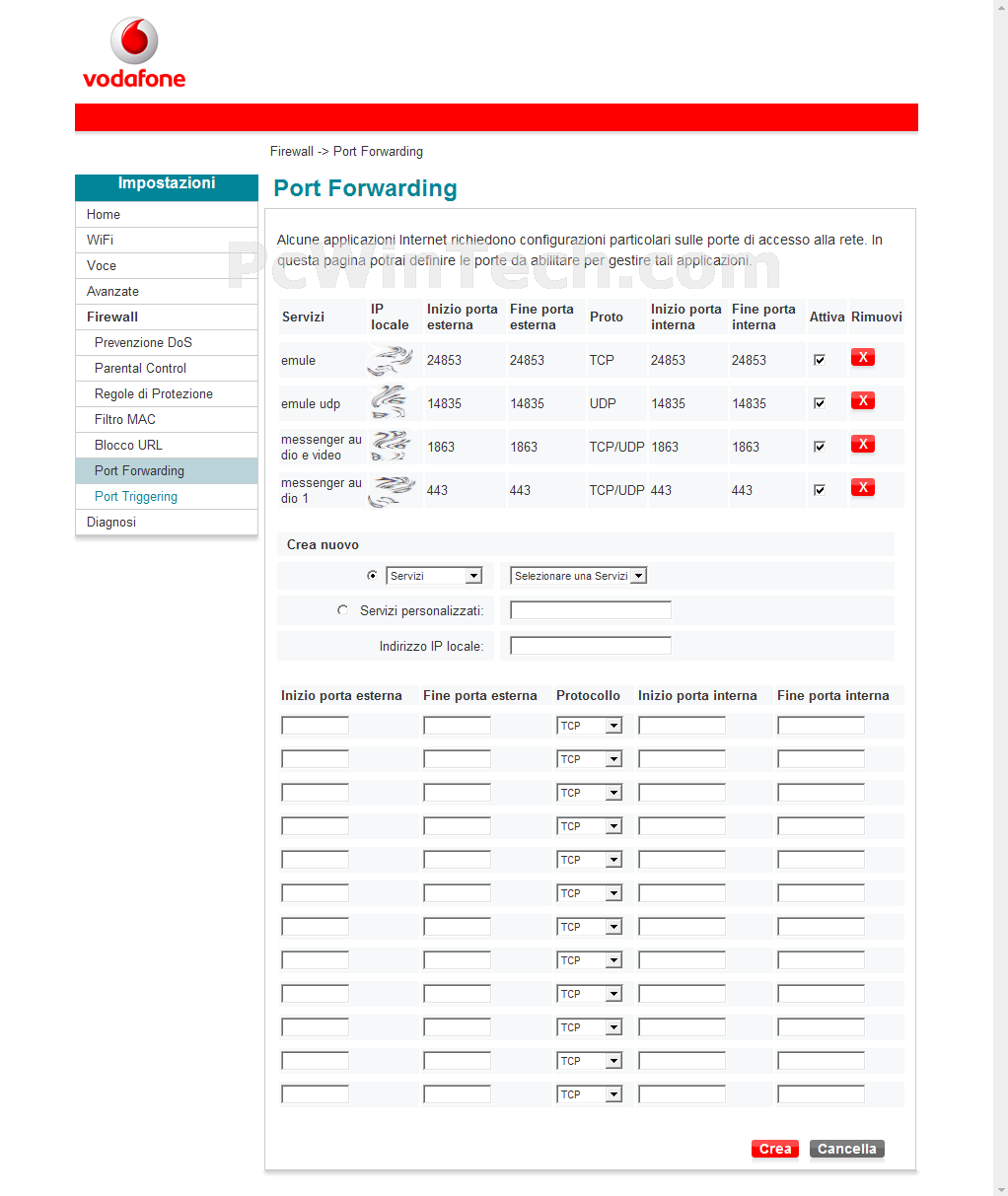Click the Indirizzo IP locale field

click(591, 646)
